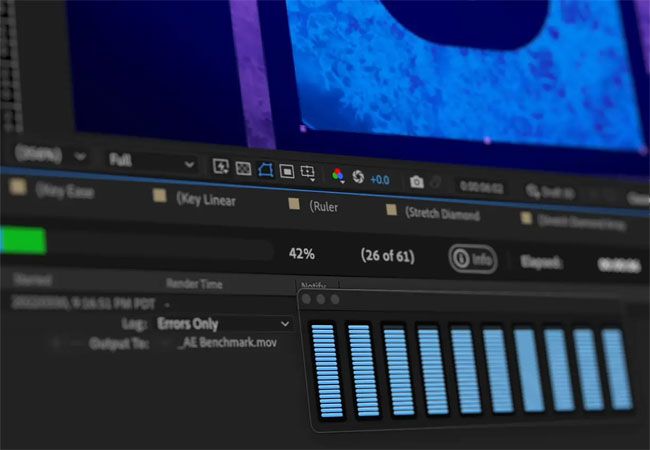Screen dimensions: 650x450
Task: Click the first CPU core bar
Action: tap(327, 371)
